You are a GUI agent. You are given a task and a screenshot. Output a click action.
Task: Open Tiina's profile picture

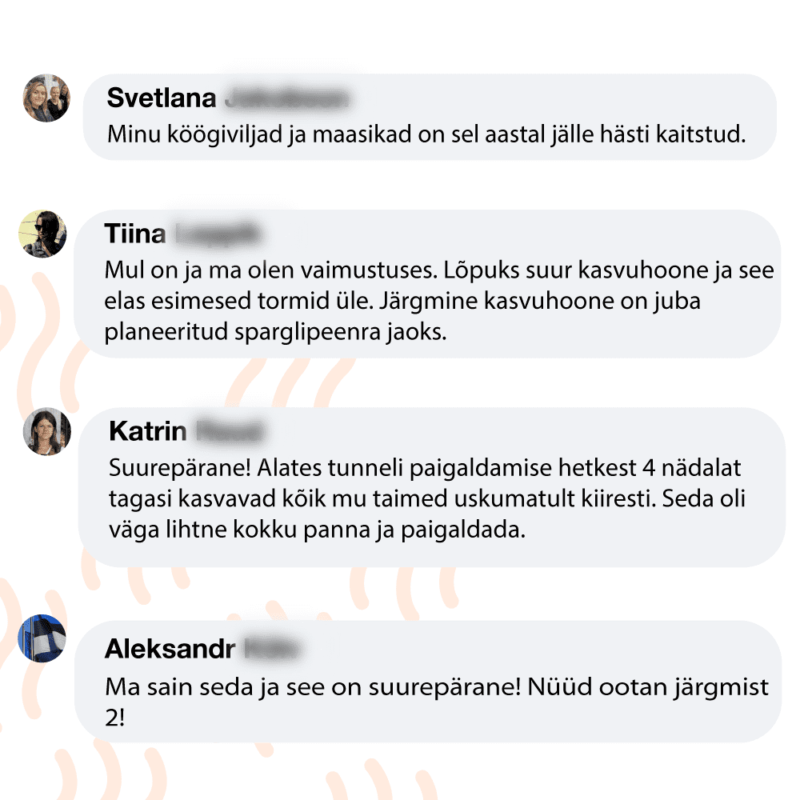click(x=42, y=234)
